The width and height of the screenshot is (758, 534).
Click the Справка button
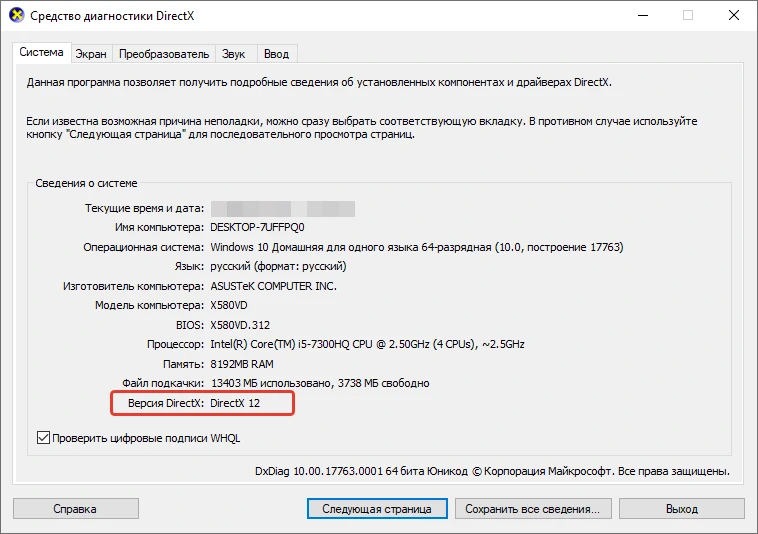click(x=75, y=509)
